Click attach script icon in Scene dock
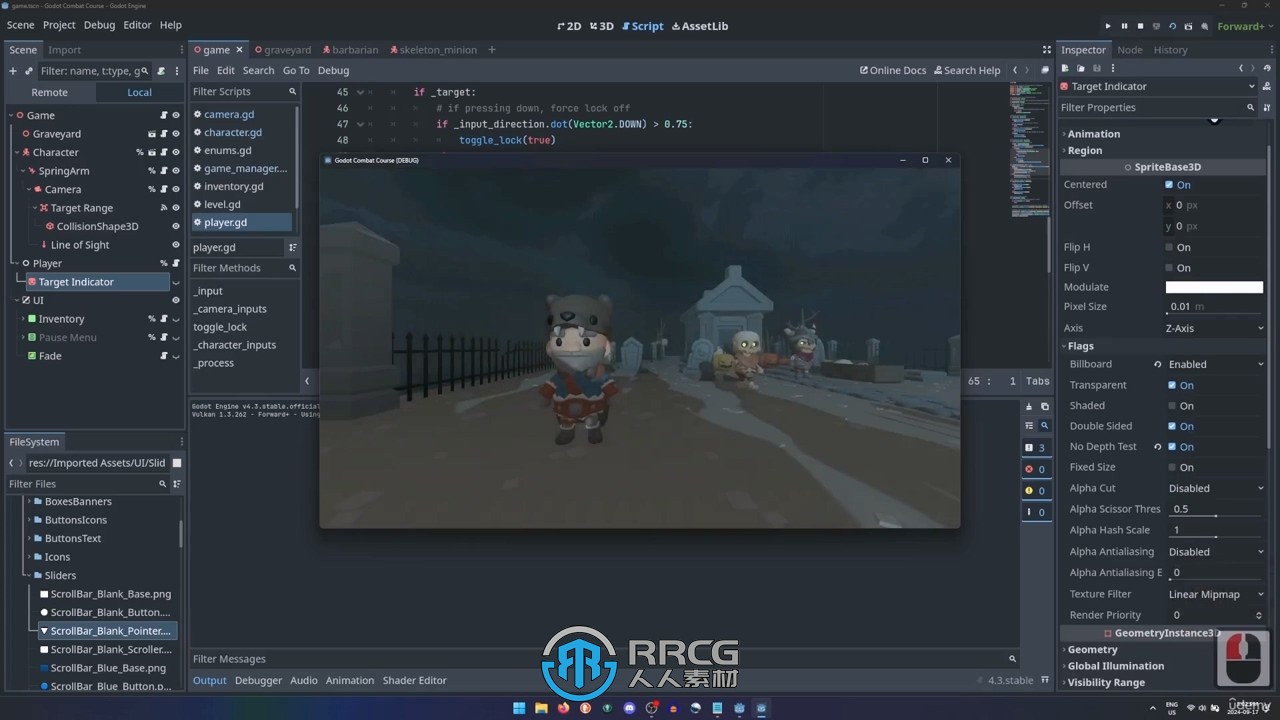 pyautogui.click(x=161, y=71)
